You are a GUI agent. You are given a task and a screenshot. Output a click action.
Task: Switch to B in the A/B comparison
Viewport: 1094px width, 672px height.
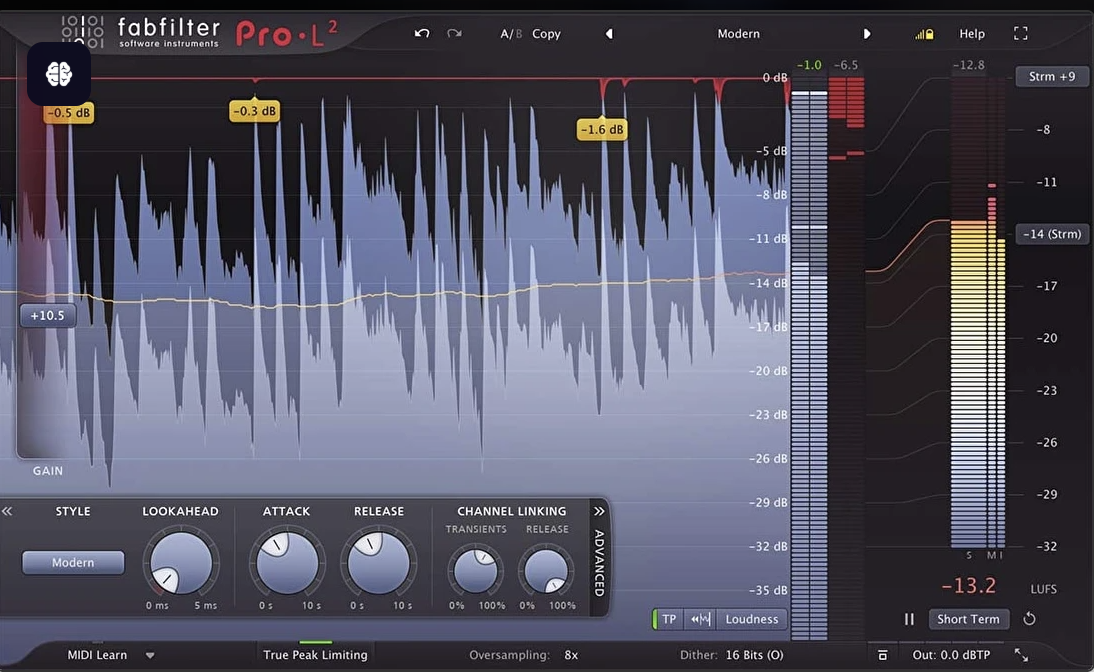pos(520,33)
